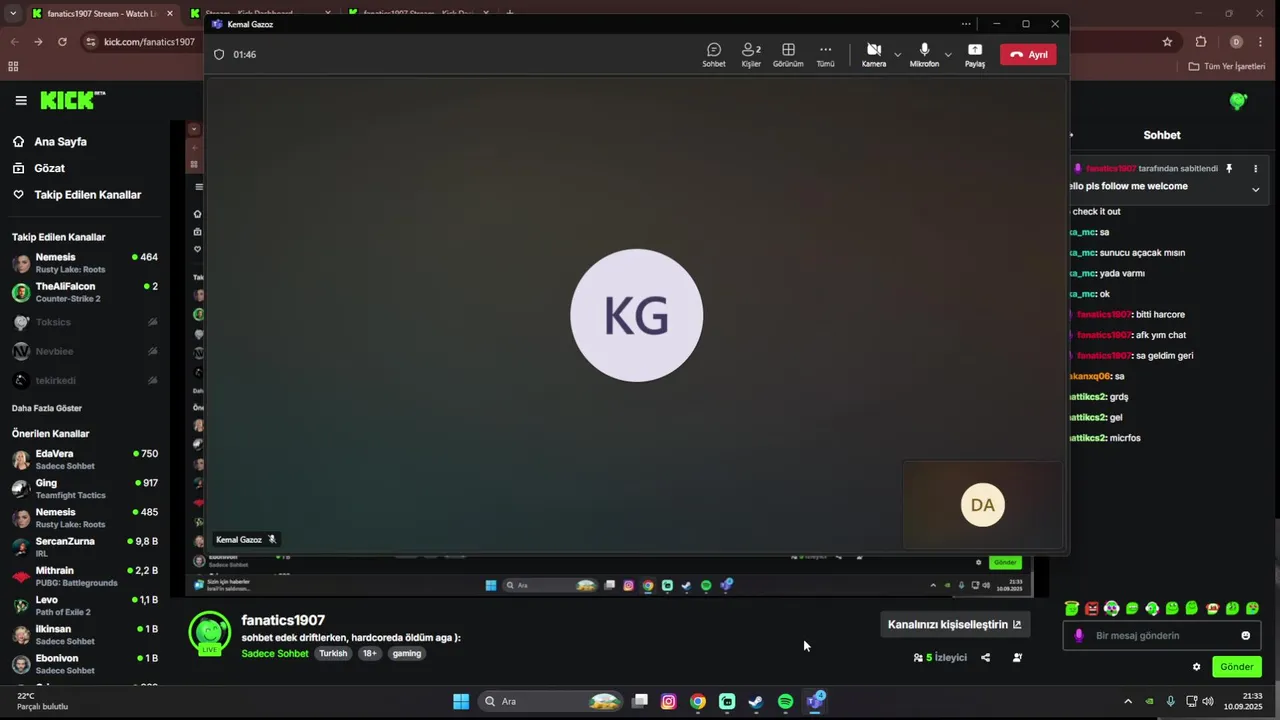Open Mithrain PUBG channel
The width and height of the screenshot is (1280, 720).
(85, 576)
